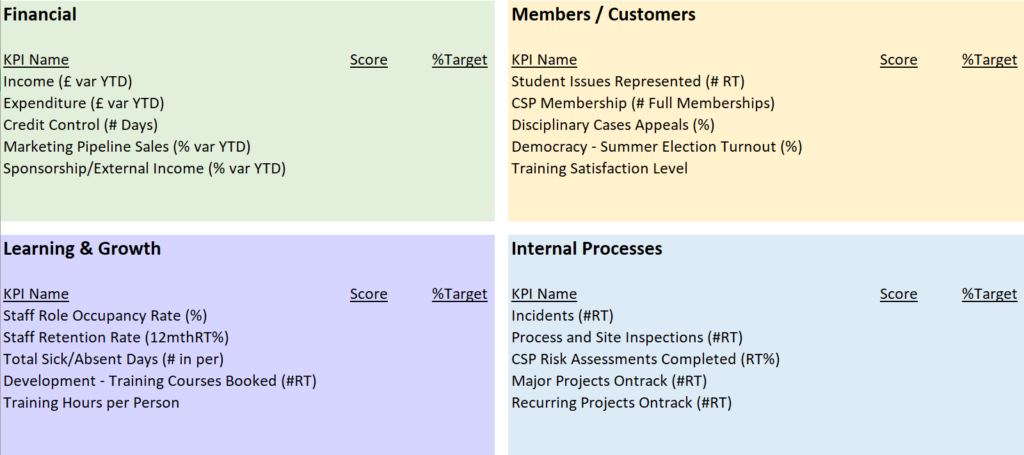Click %Target header in Internal Processes
This screenshot has height=455, width=1024.
coord(989,294)
